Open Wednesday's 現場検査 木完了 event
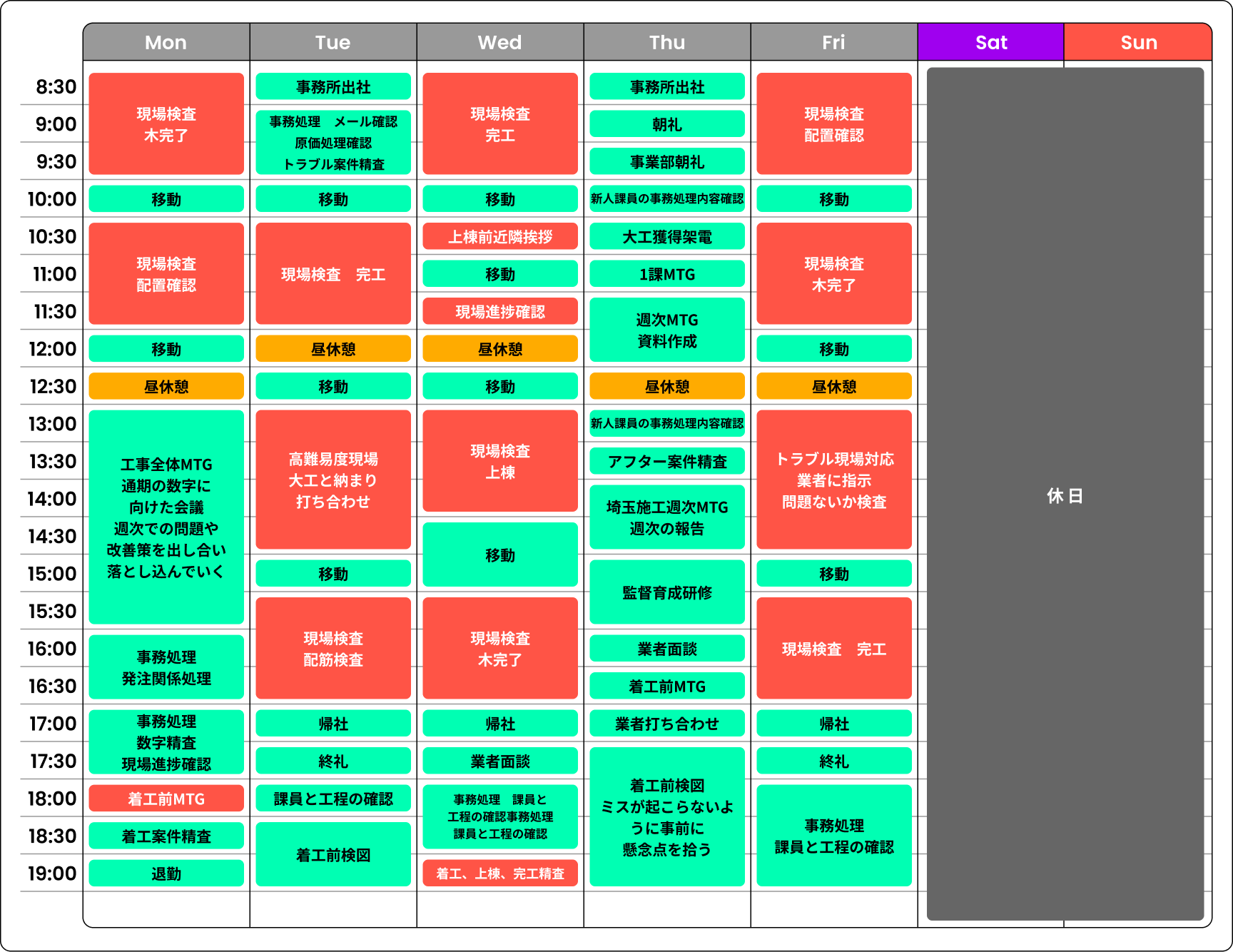The image size is (1233, 952). point(500,648)
